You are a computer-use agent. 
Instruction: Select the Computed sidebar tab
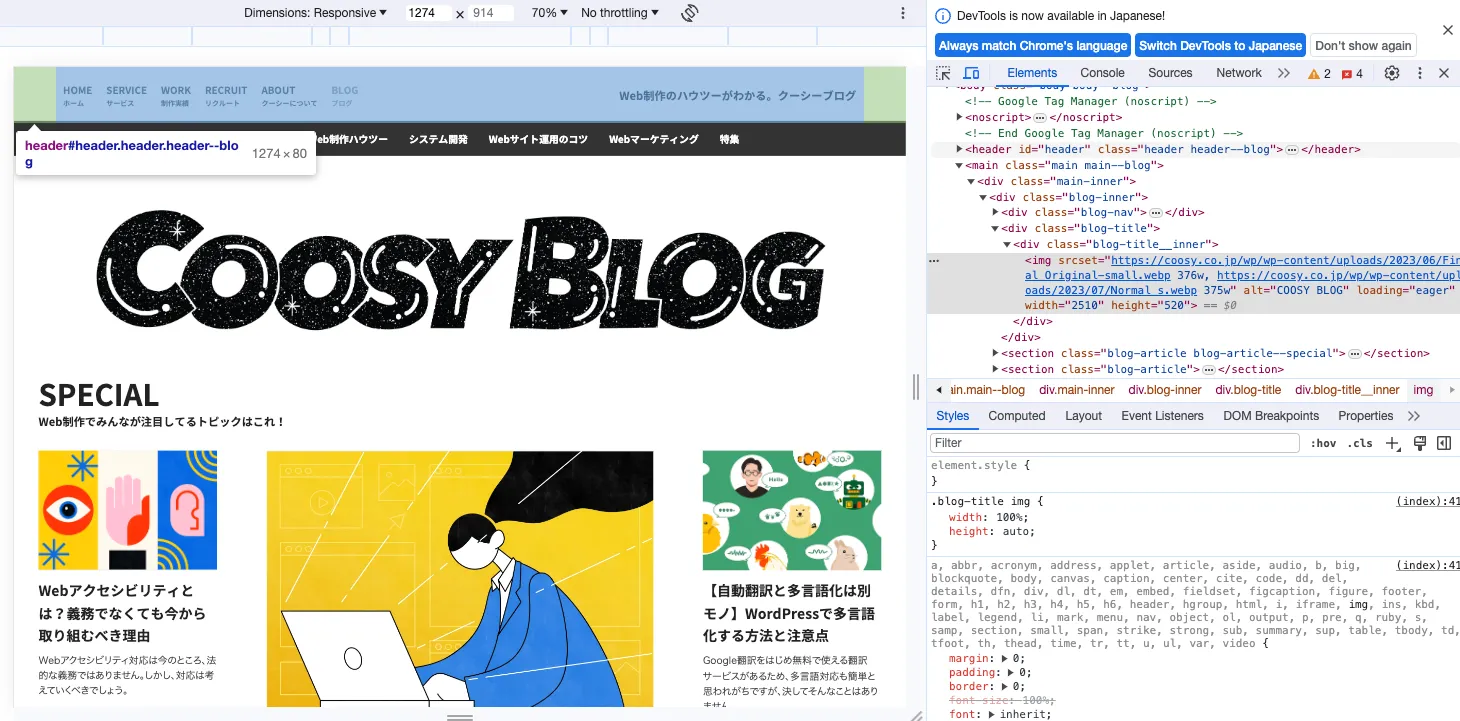[1017, 416]
